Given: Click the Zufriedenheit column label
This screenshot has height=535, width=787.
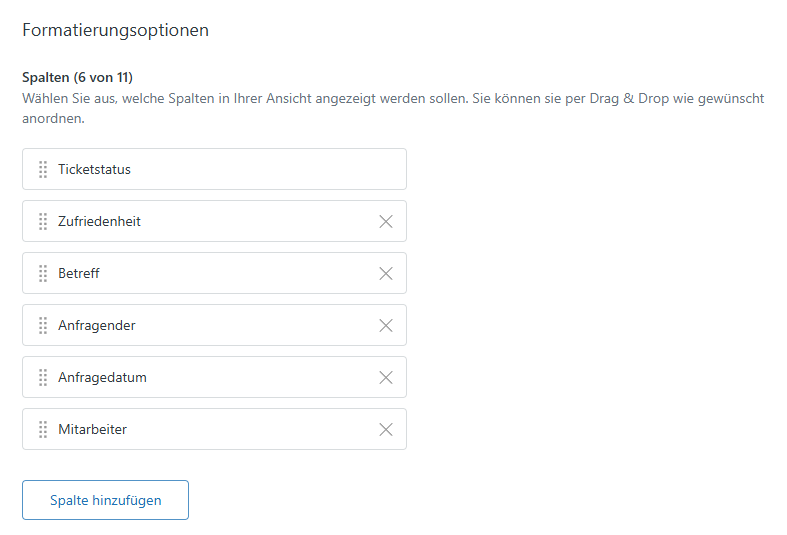Looking at the screenshot, I should 99,221.
